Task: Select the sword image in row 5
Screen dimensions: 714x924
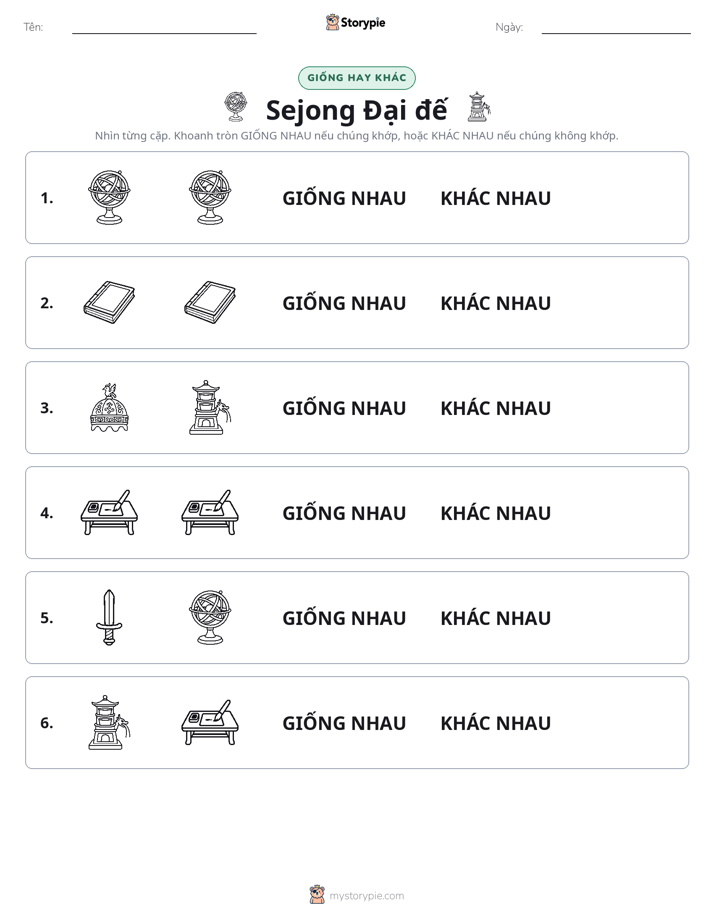Action: pos(109,617)
